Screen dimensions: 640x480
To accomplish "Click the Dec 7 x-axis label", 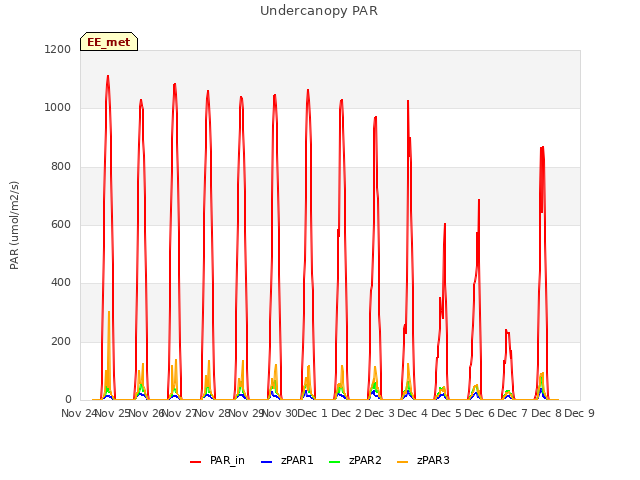I will click(512, 413).
